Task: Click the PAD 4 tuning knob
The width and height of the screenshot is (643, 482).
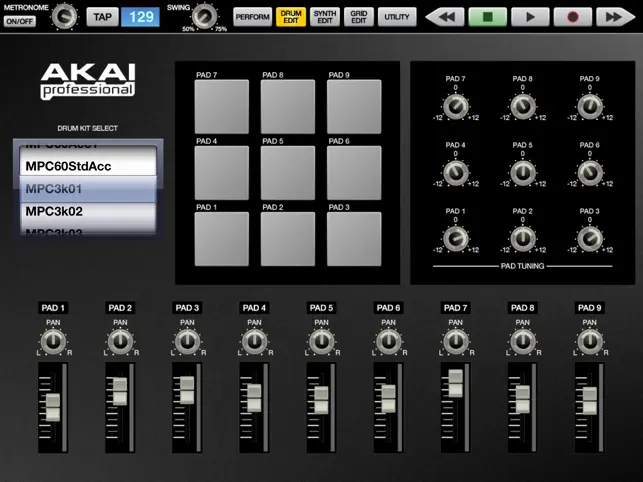Action: pos(456,173)
